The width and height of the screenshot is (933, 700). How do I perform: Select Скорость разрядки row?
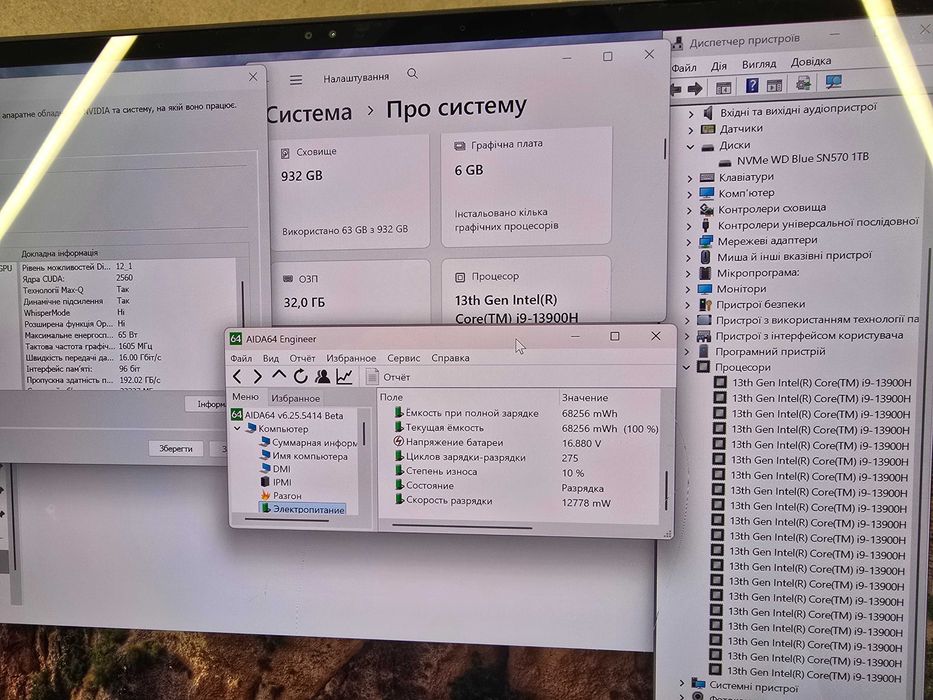(526, 501)
